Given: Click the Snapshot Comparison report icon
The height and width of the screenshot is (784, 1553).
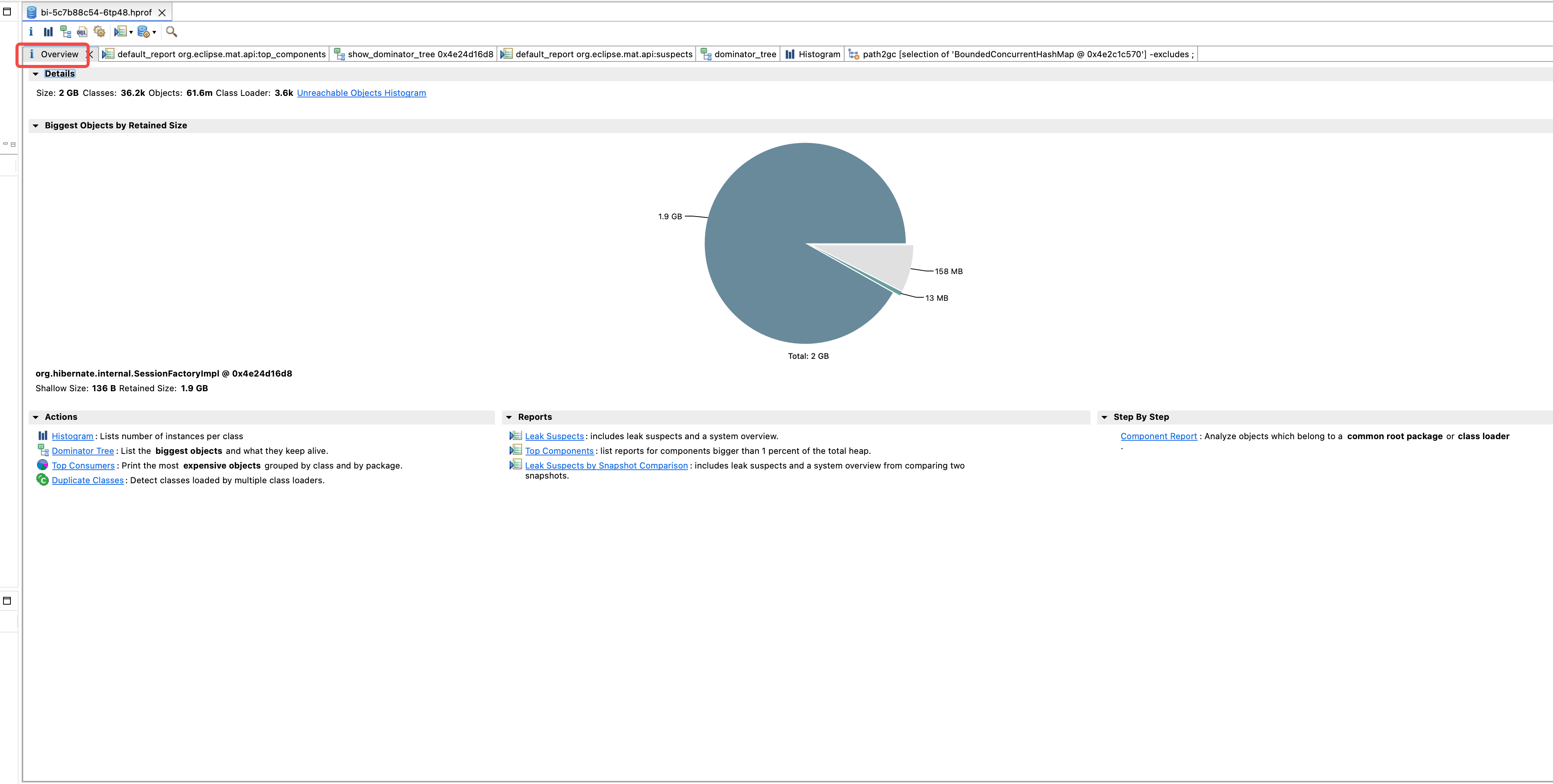Looking at the screenshot, I should 515,465.
